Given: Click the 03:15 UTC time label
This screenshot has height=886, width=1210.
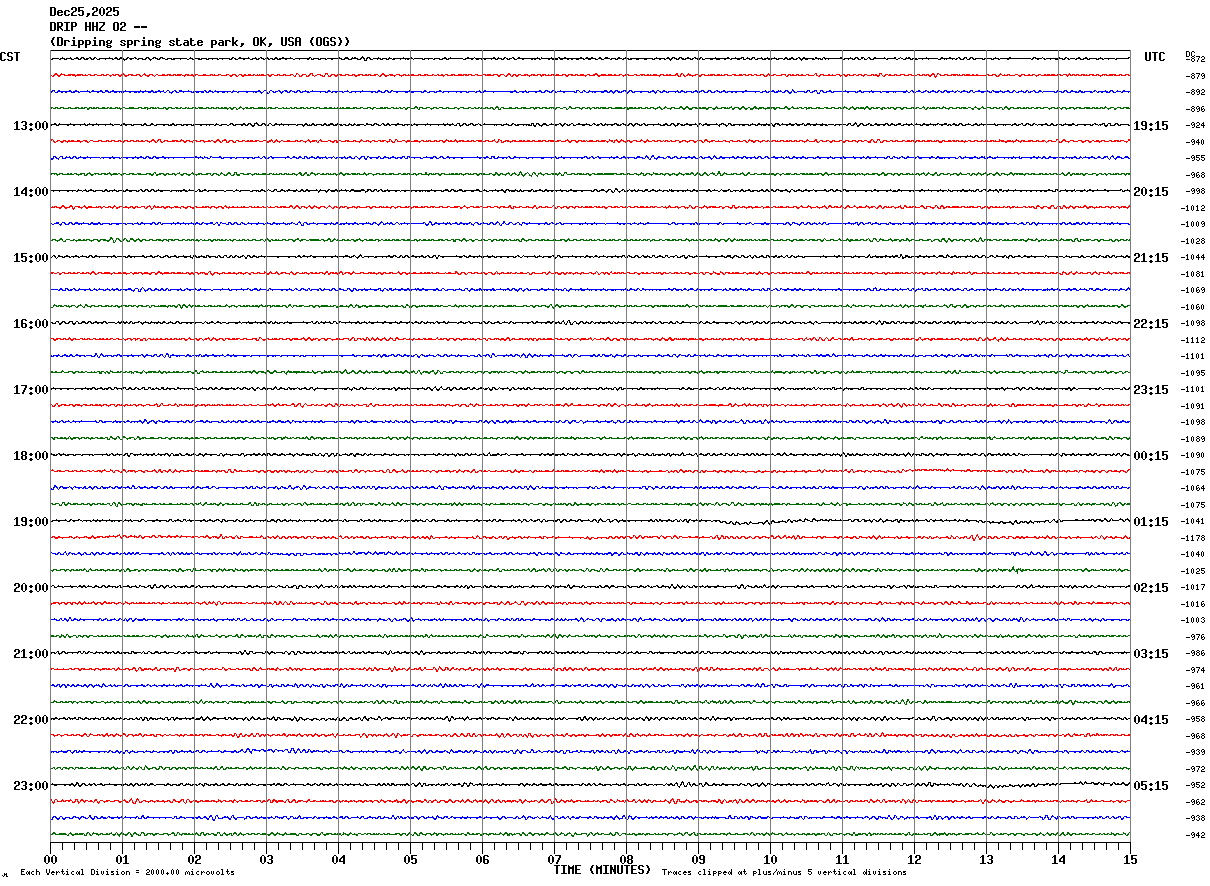Looking at the screenshot, I should 1150,654.
